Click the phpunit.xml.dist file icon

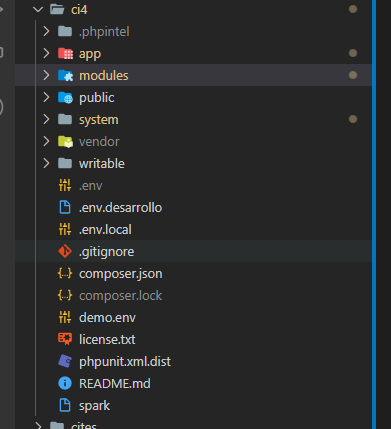(65, 361)
